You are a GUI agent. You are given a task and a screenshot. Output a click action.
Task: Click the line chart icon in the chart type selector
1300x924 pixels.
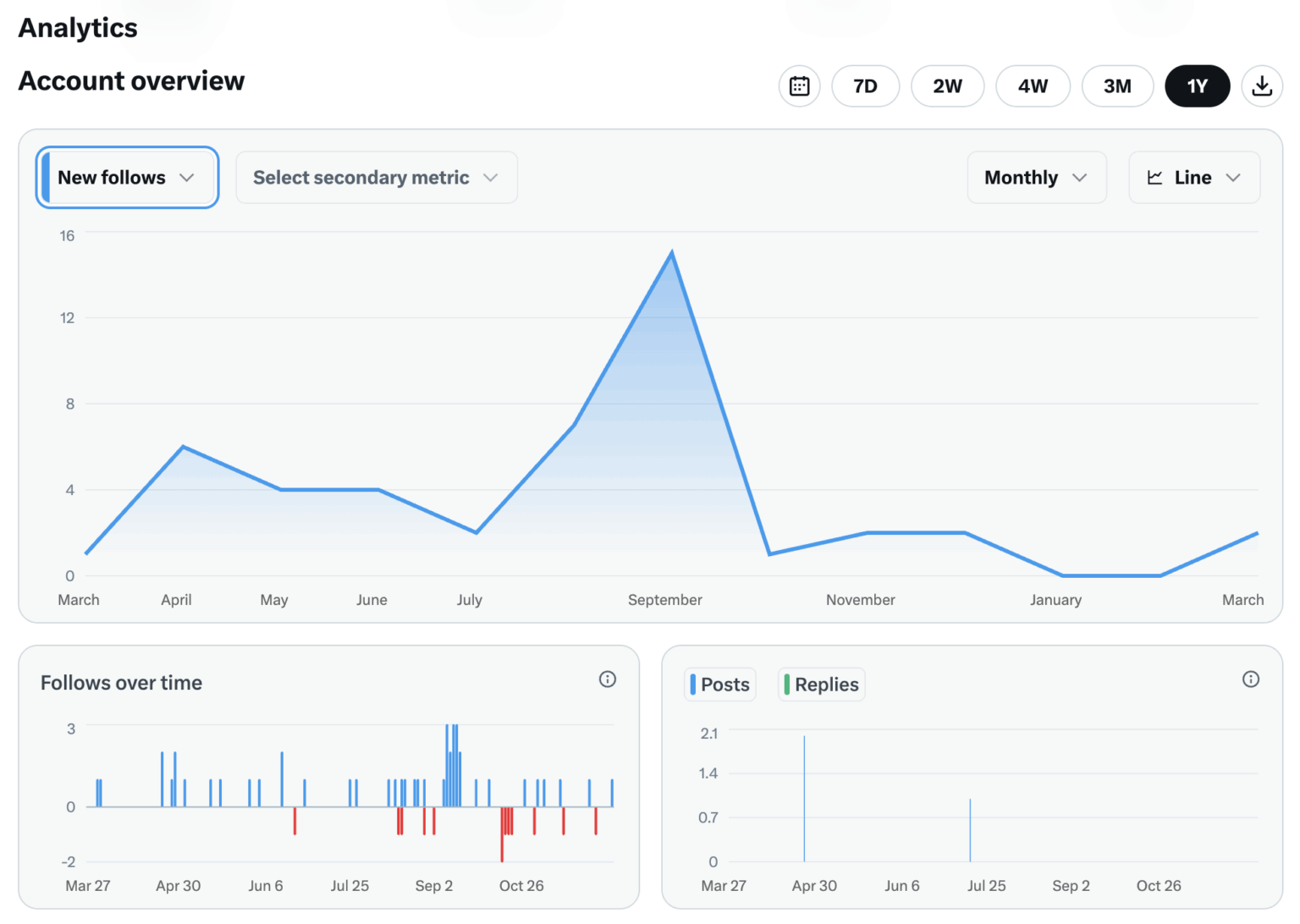[1156, 178]
